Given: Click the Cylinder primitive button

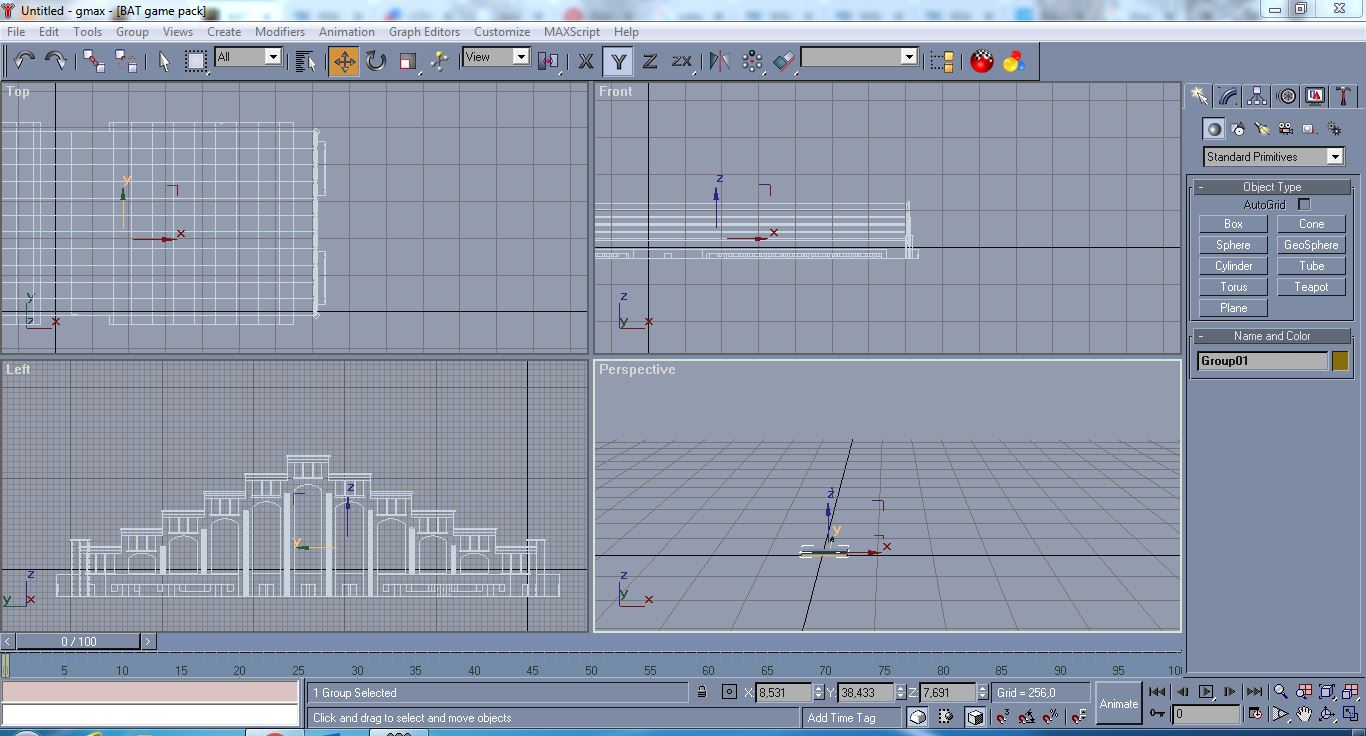Looking at the screenshot, I should (x=1233, y=266).
